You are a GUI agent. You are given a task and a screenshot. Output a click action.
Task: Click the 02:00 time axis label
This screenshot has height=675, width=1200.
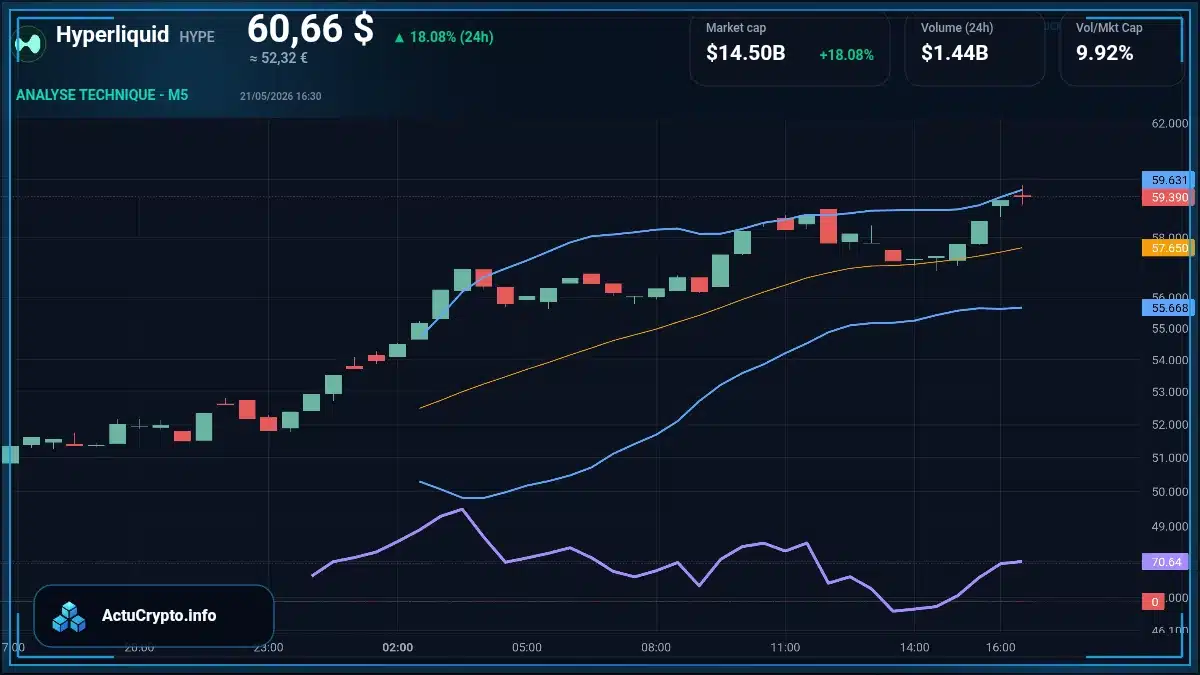[x=398, y=648]
